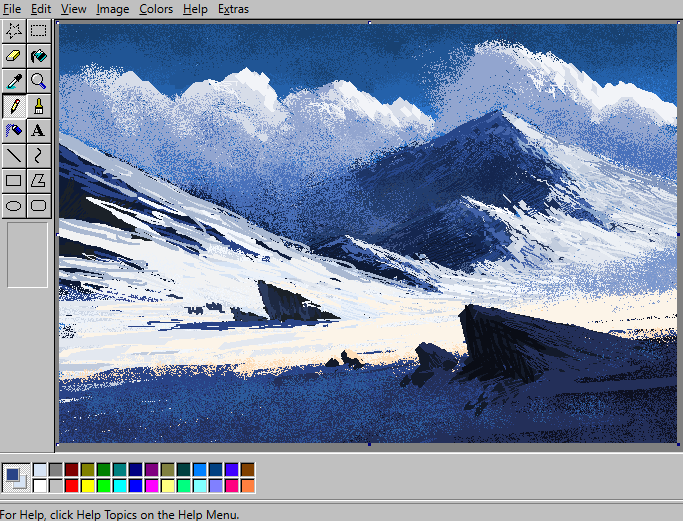Pick the navy blue color swatch

[136, 470]
